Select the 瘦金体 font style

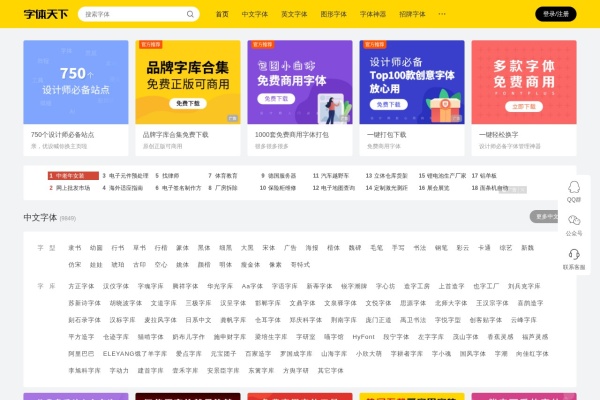point(250,264)
